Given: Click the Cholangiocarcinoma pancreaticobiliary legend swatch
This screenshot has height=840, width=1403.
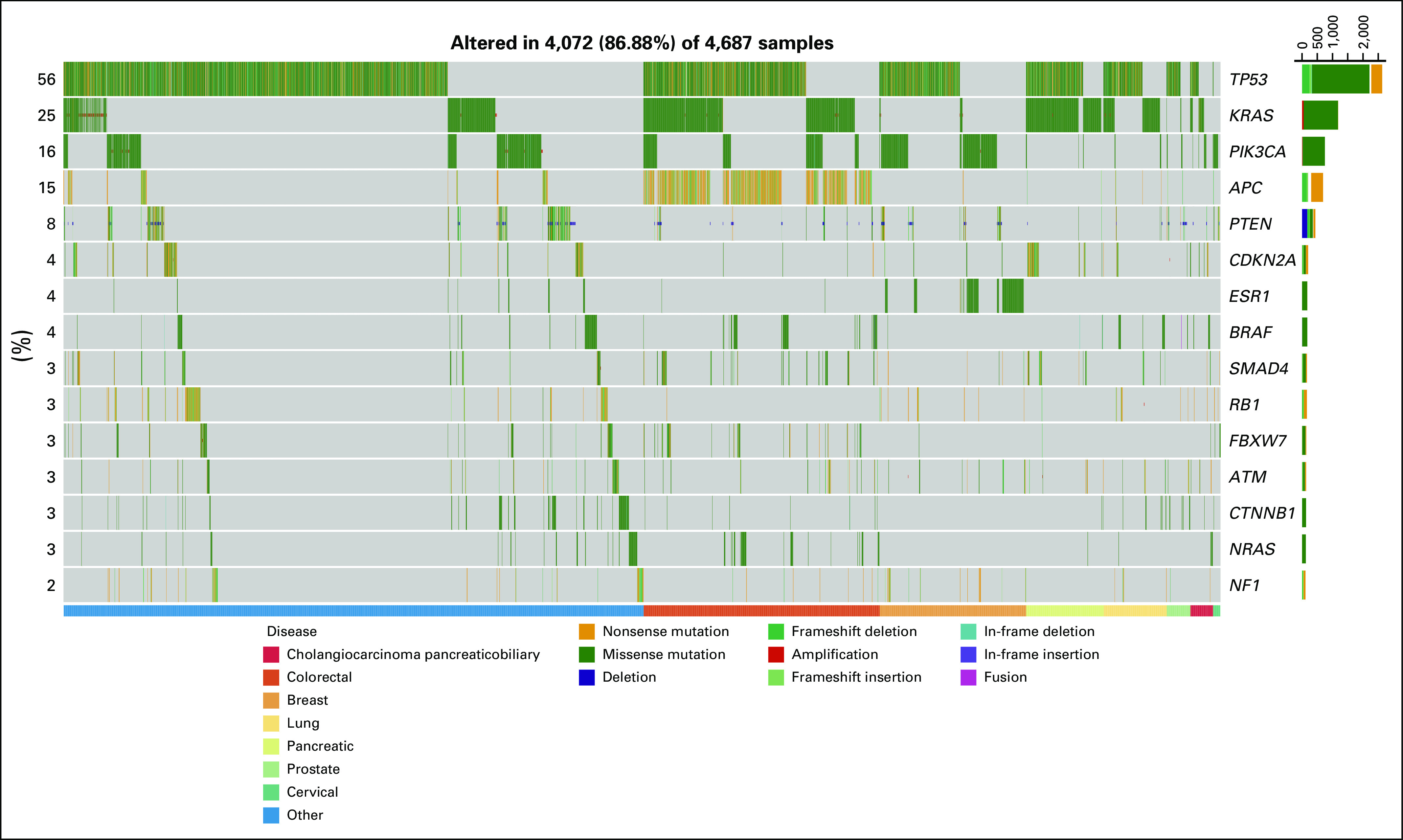Looking at the screenshot, I should point(271,654).
